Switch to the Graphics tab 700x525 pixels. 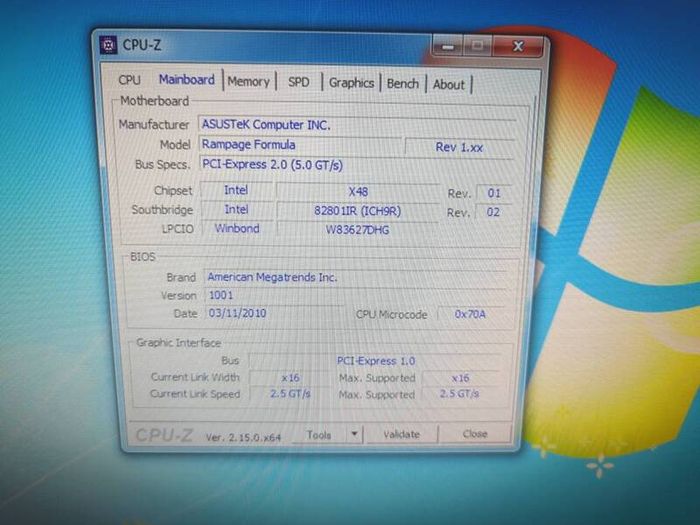(351, 83)
